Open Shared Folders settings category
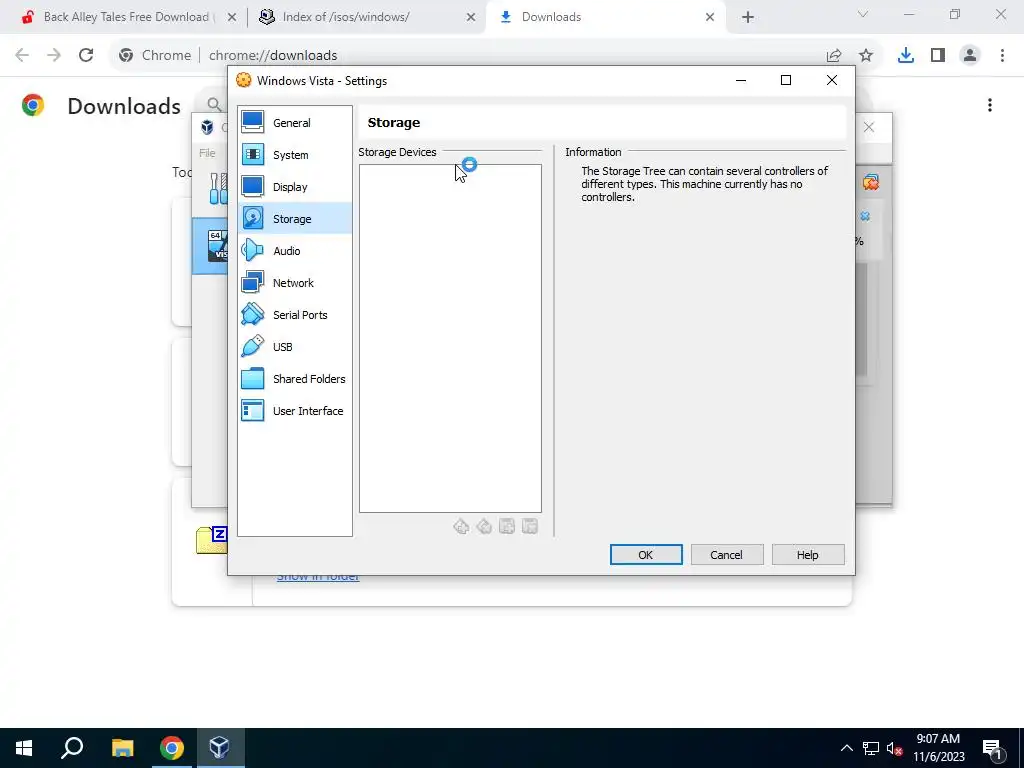 click(x=295, y=379)
